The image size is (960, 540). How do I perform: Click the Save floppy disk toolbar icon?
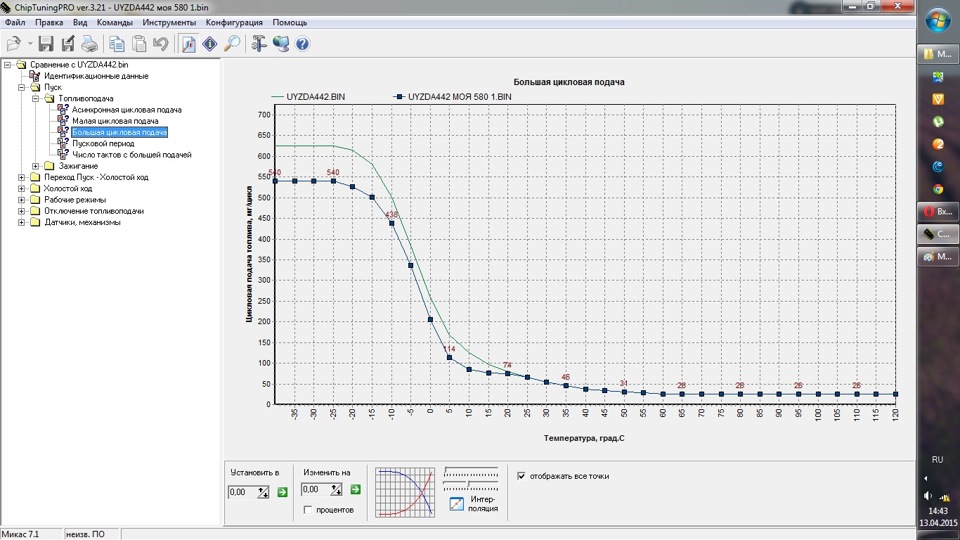[46, 44]
